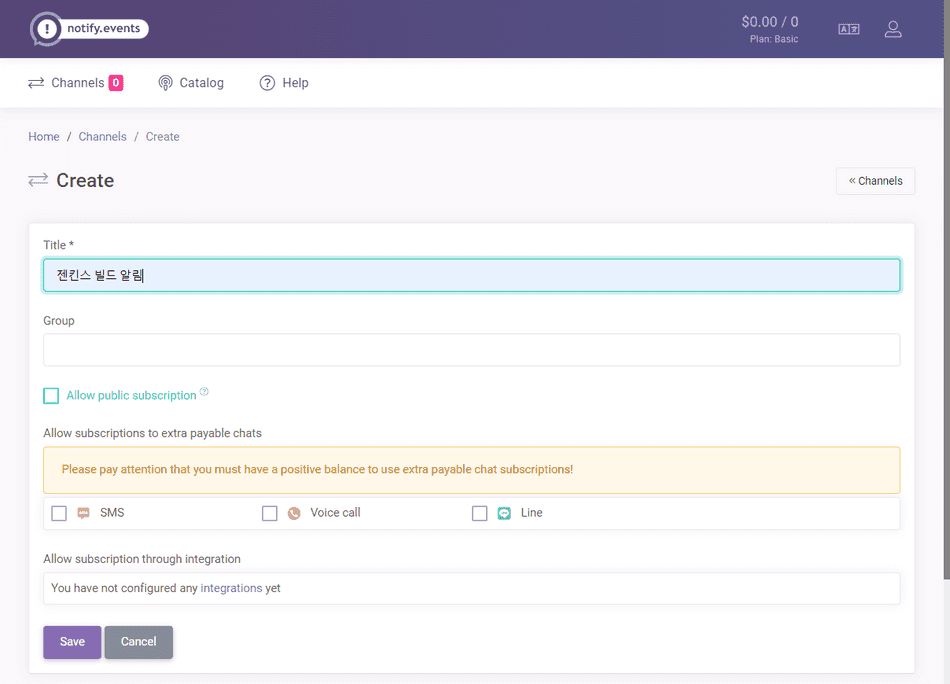The width and height of the screenshot is (950, 684).
Task: Click the balance $0.00 / 0 display
Action: point(770,22)
